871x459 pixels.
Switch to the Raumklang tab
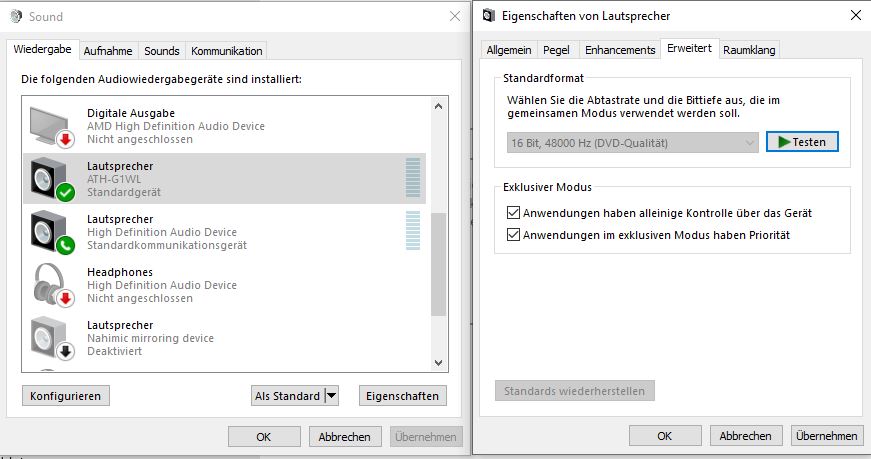click(749, 50)
